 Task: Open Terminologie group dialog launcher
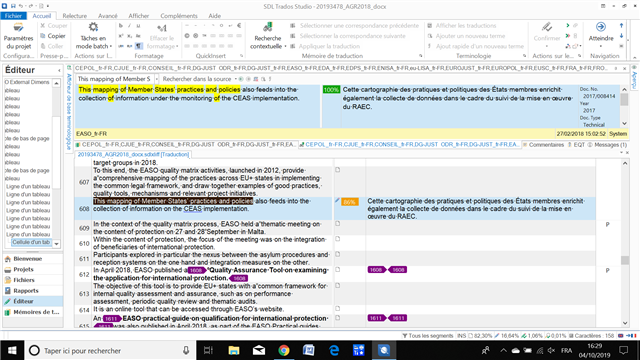click(x=524, y=56)
